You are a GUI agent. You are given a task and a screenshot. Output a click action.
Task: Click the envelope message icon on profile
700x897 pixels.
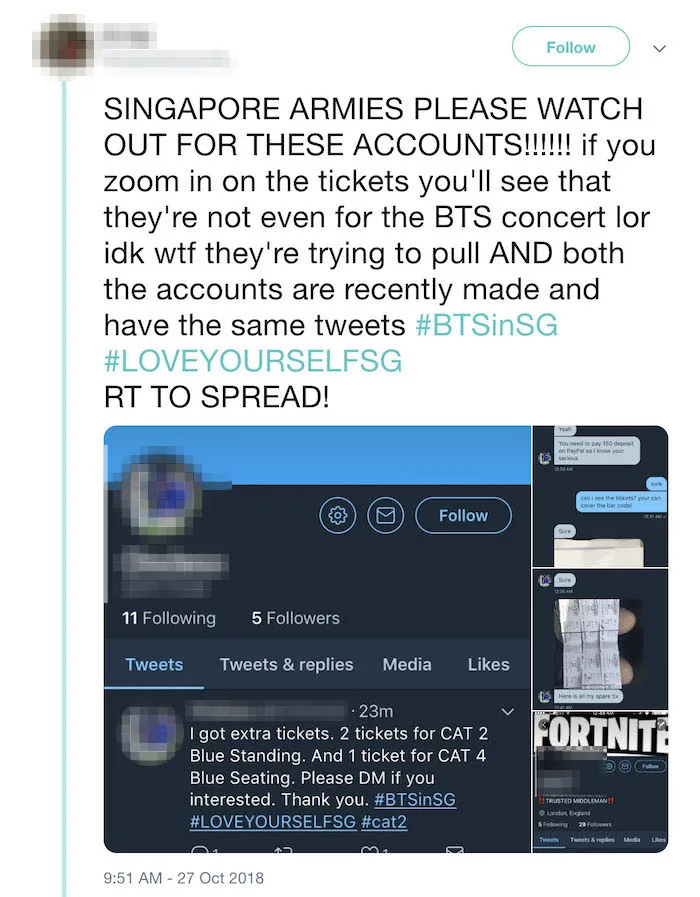384,515
